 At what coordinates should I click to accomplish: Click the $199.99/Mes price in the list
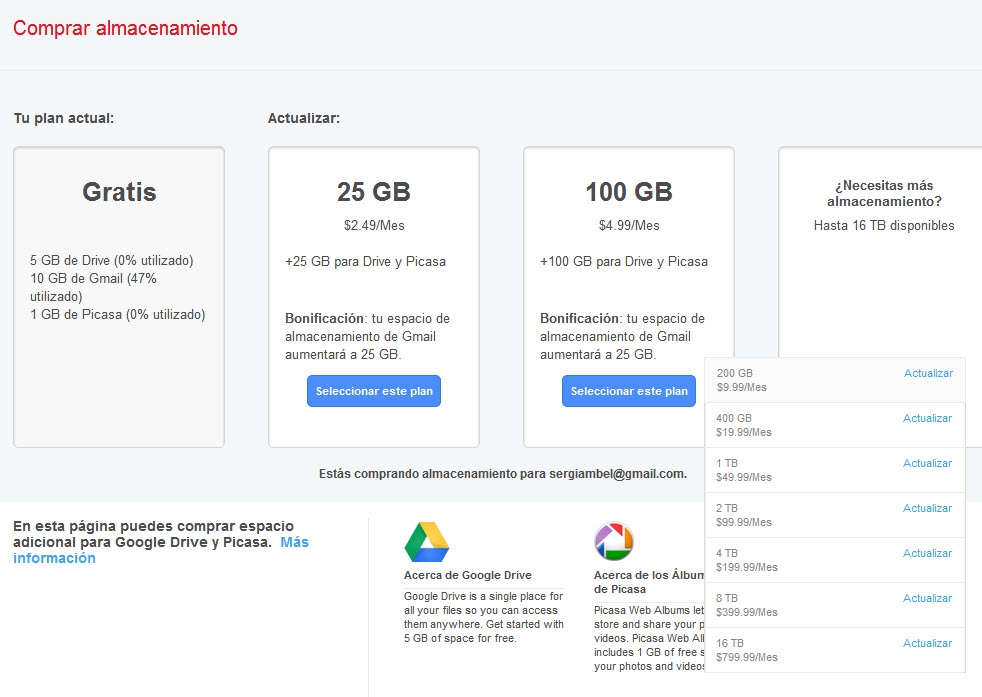pos(747,567)
